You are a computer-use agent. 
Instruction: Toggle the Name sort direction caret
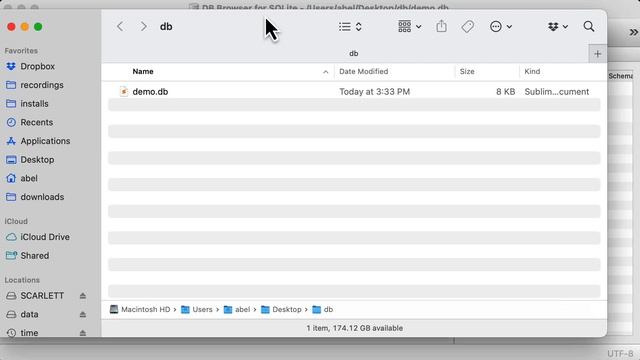click(x=325, y=72)
